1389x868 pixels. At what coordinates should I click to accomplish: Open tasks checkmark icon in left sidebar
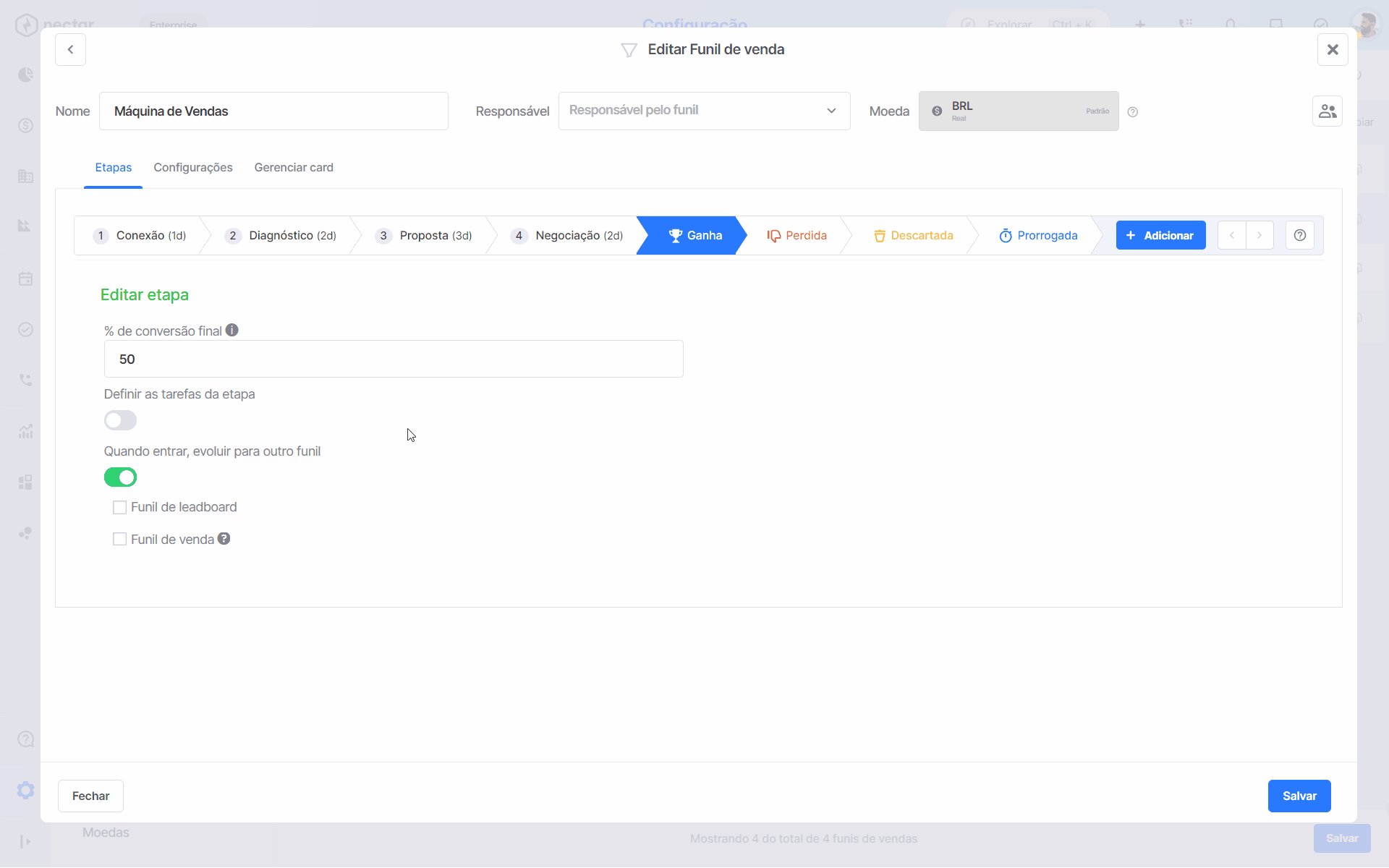pyautogui.click(x=25, y=329)
